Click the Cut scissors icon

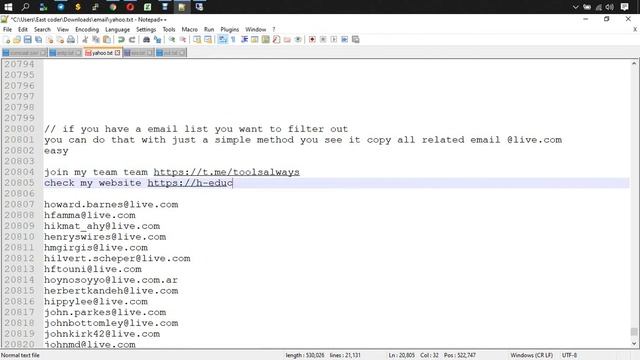pyautogui.click(x=85, y=40)
